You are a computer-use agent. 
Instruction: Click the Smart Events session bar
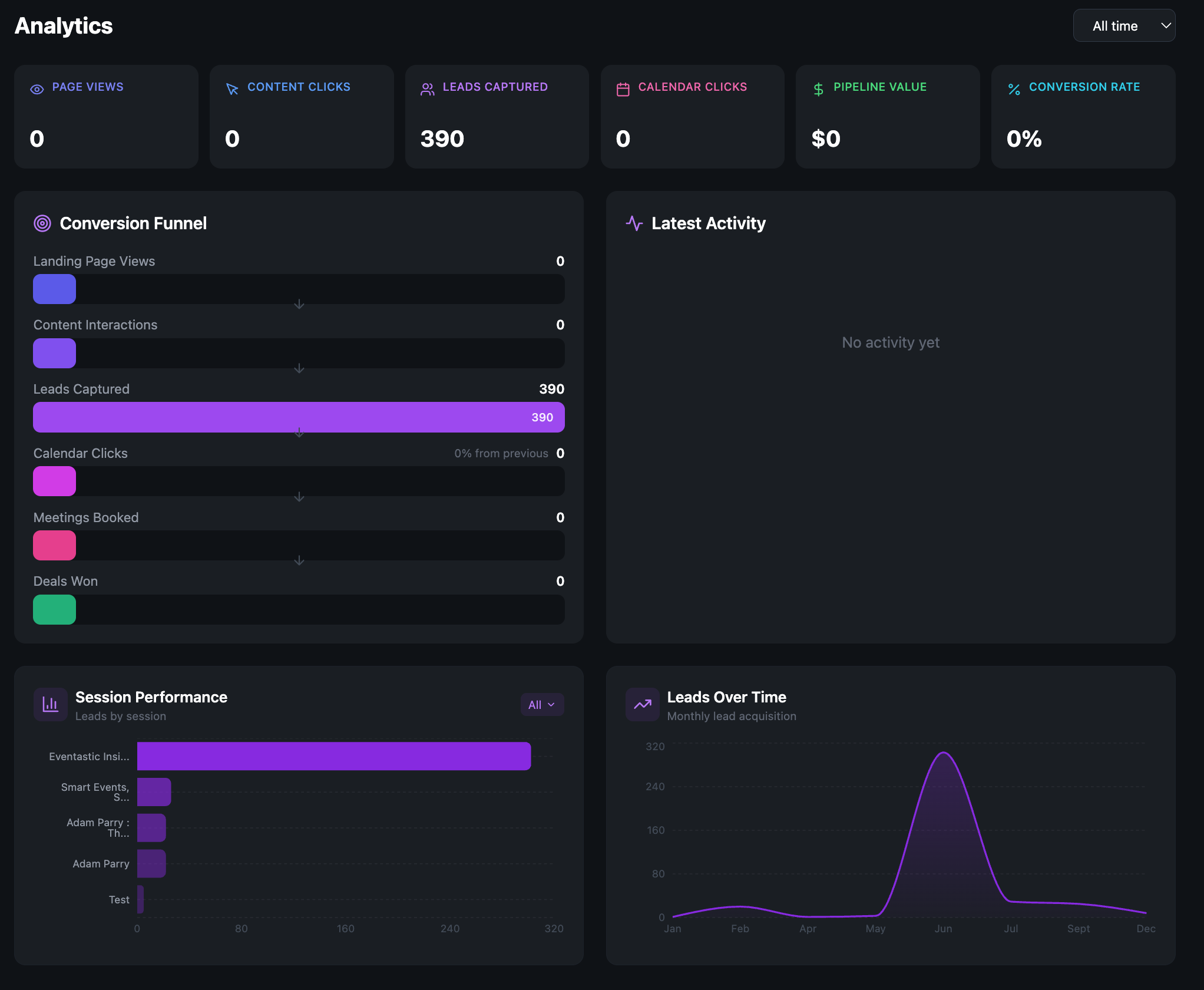click(154, 792)
